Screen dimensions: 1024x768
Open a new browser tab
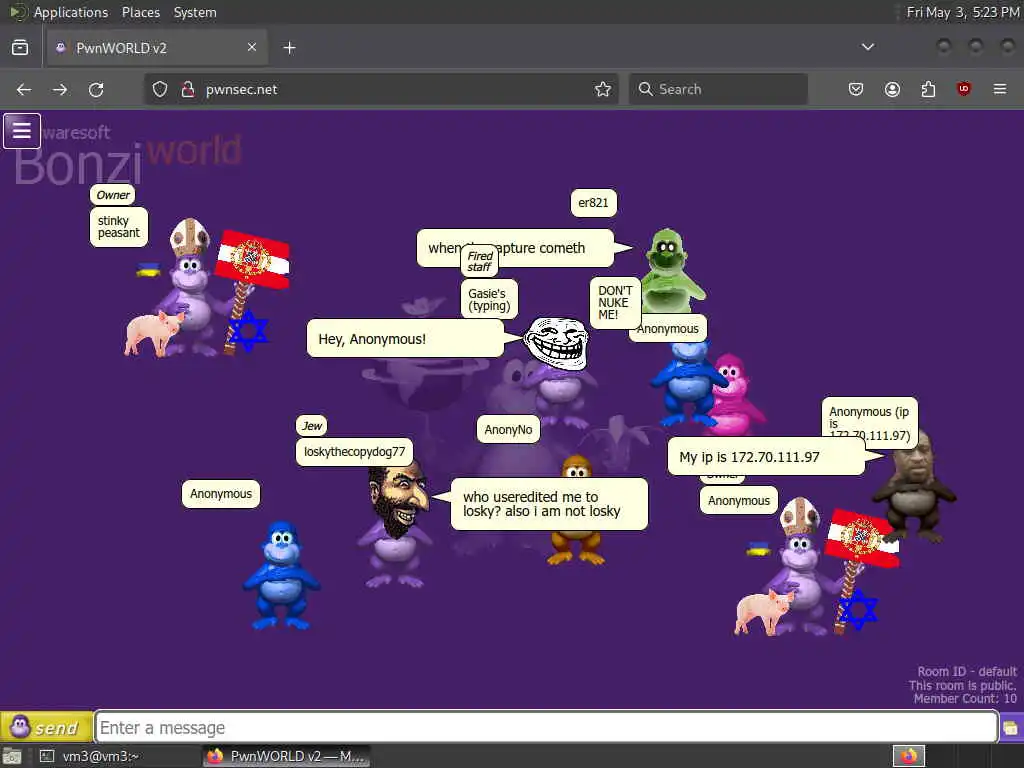pos(289,48)
